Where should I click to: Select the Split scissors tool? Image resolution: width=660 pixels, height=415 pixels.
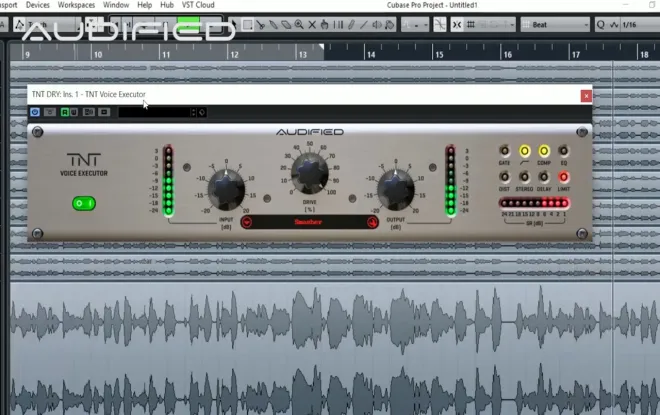[261, 25]
